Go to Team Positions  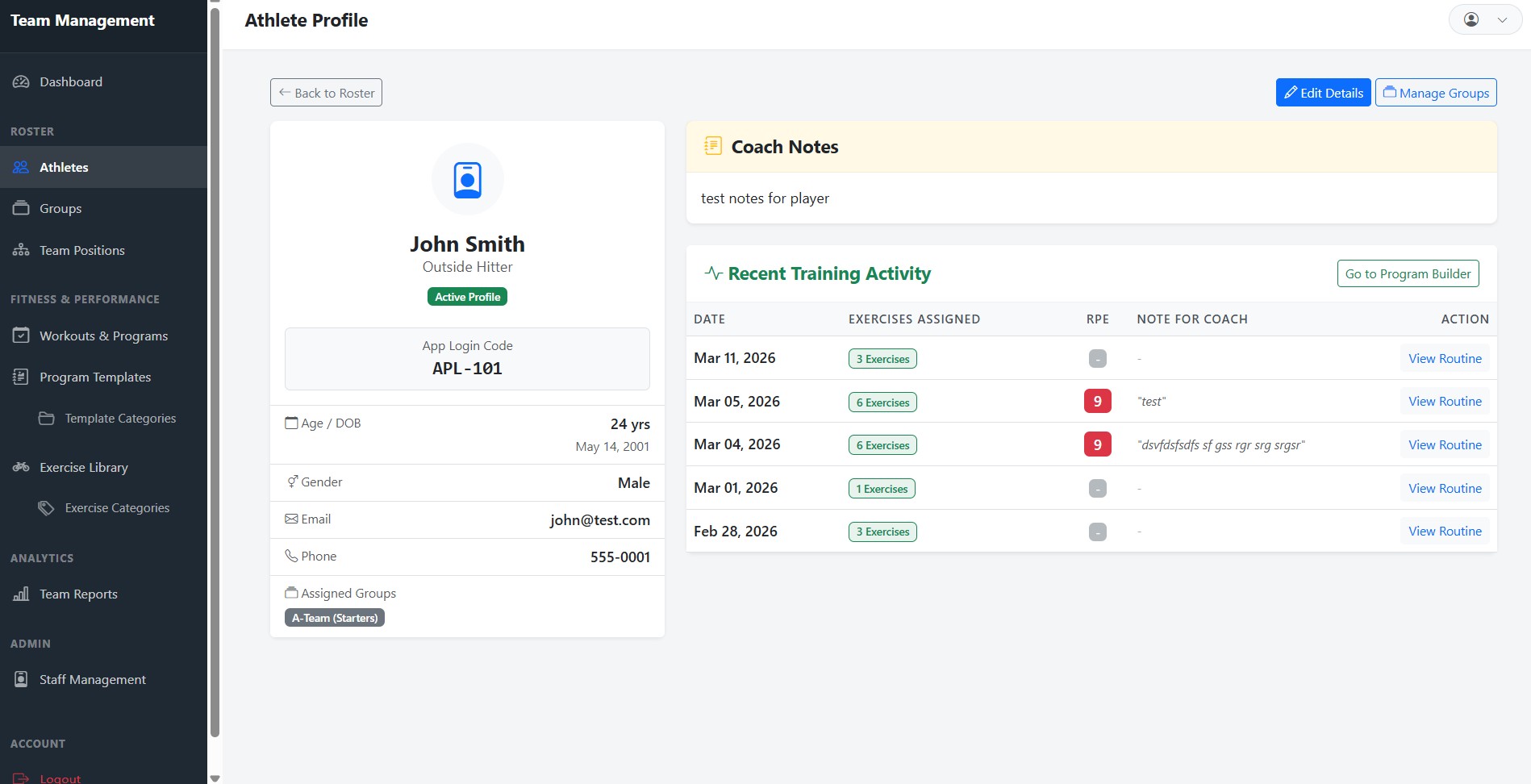tap(103, 250)
